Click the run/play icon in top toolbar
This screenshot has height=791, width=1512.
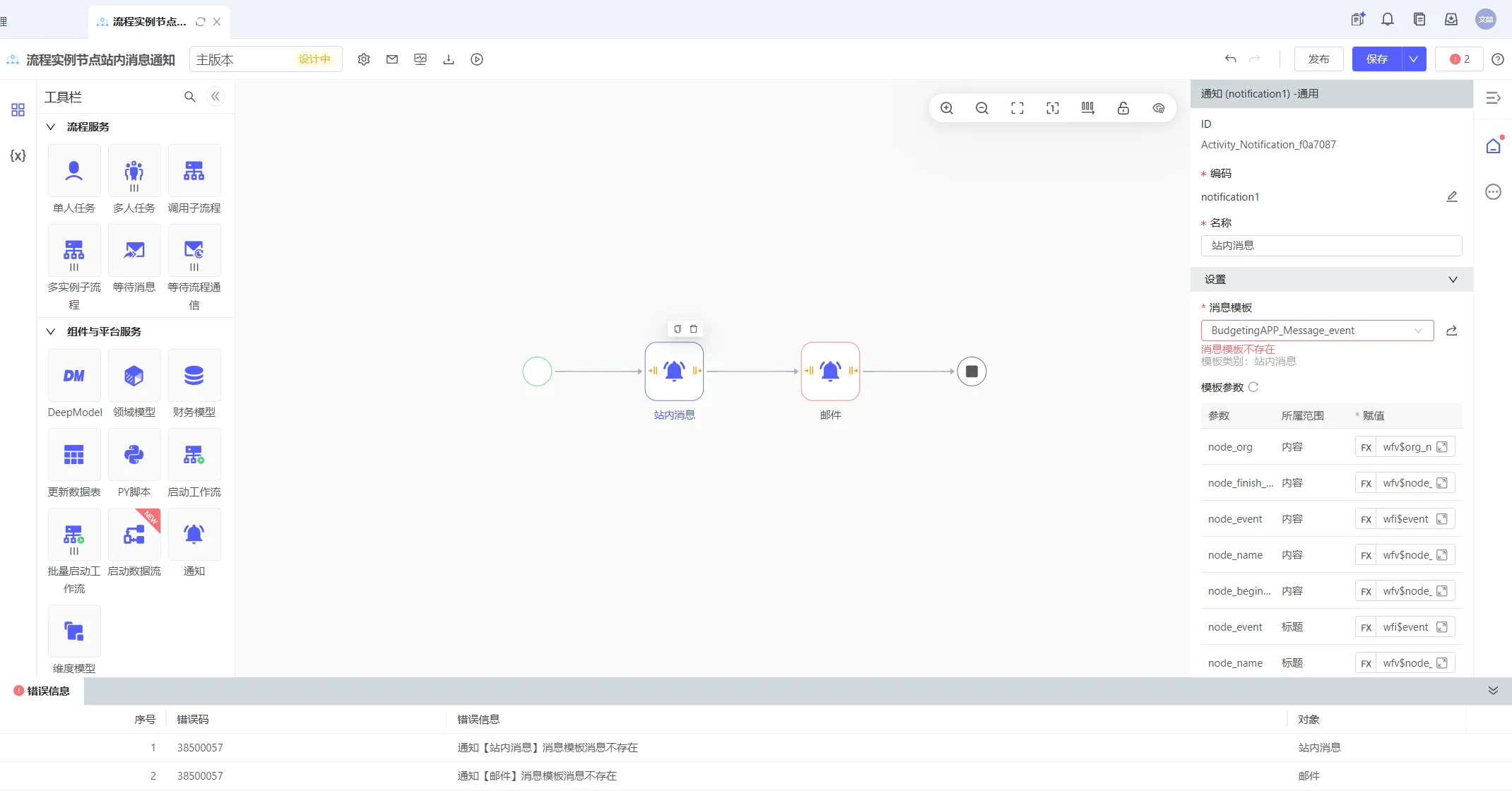pyautogui.click(x=477, y=59)
